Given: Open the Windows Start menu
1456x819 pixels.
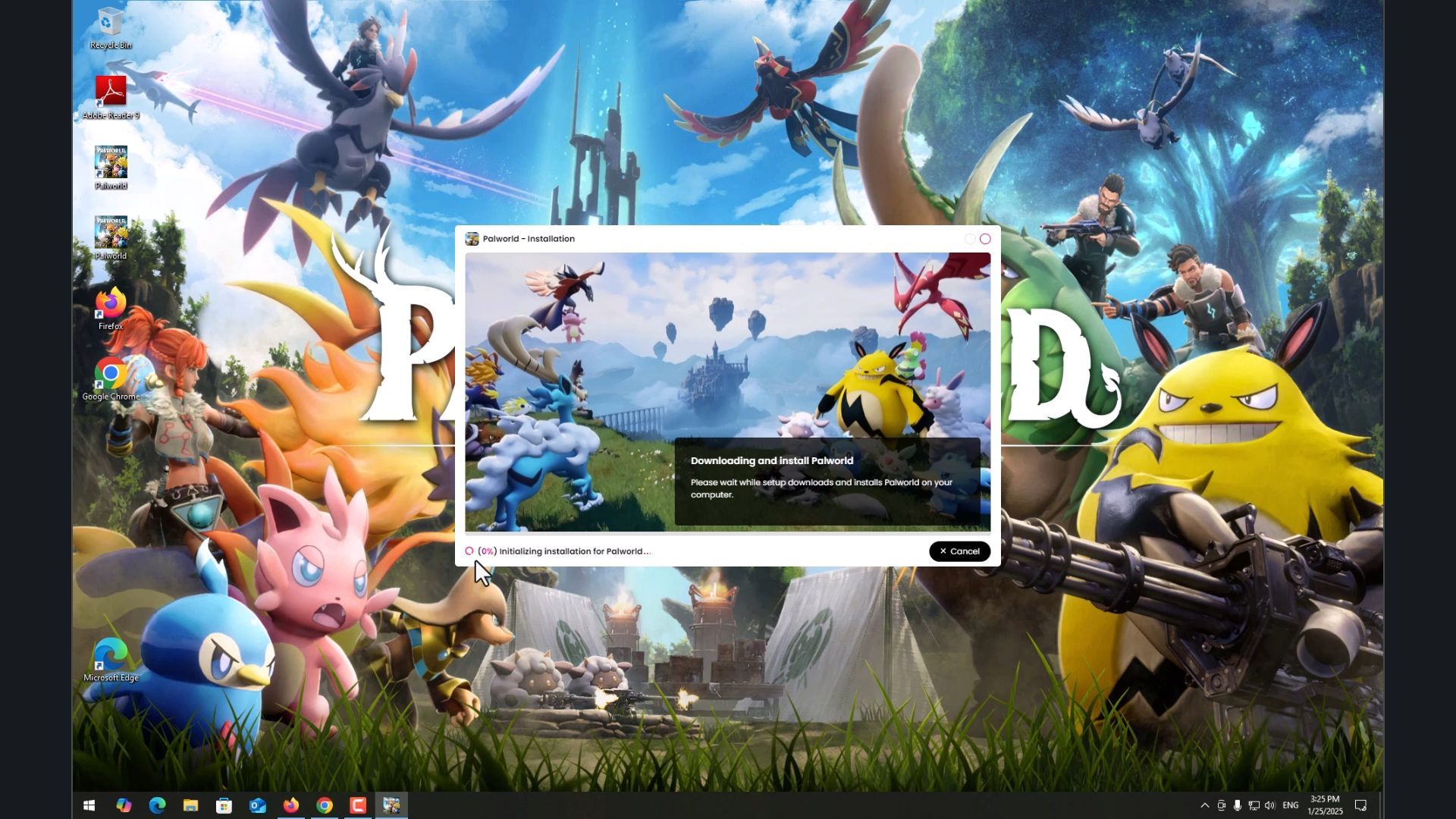Looking at the screenshot, I should [89, 805].
